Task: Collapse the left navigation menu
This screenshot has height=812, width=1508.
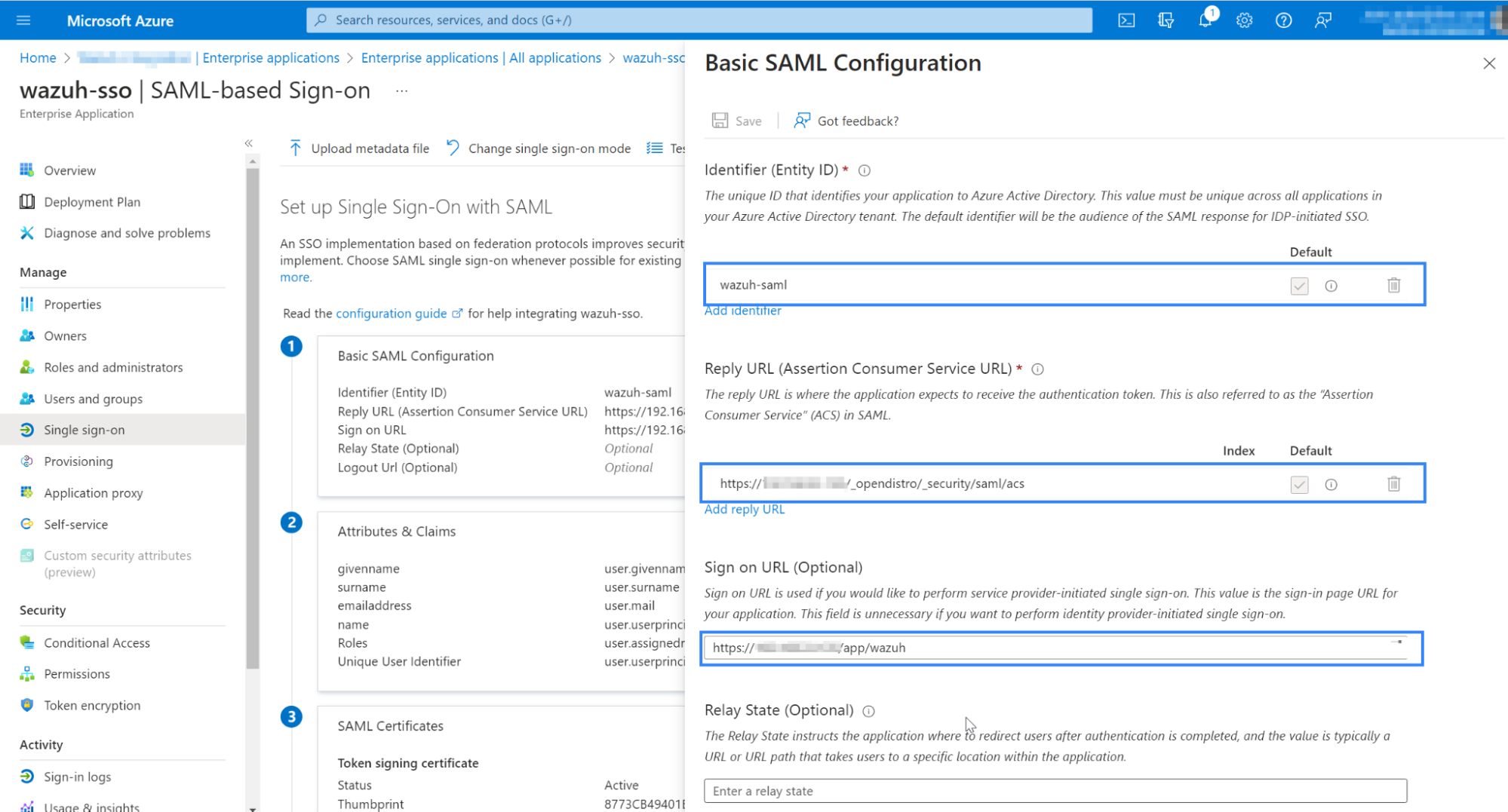Action: click(248, 142)
